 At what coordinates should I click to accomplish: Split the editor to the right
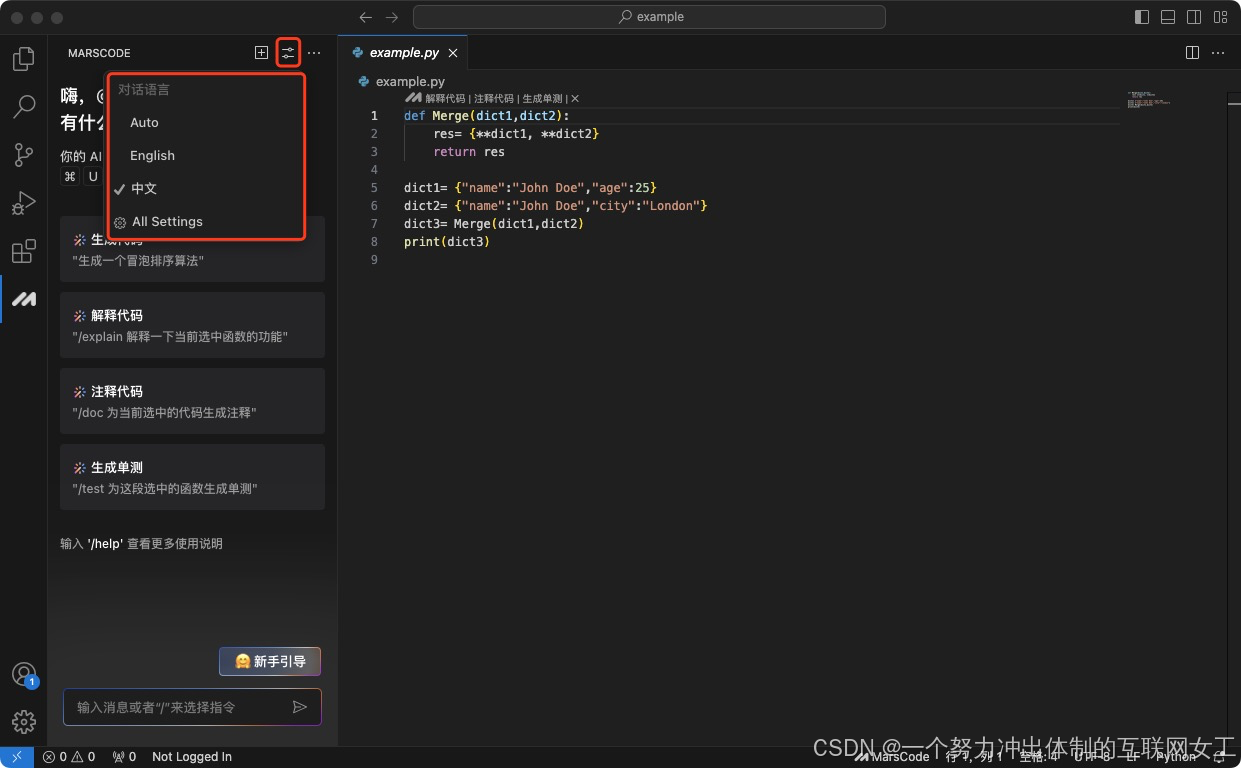click(1192, 53)
